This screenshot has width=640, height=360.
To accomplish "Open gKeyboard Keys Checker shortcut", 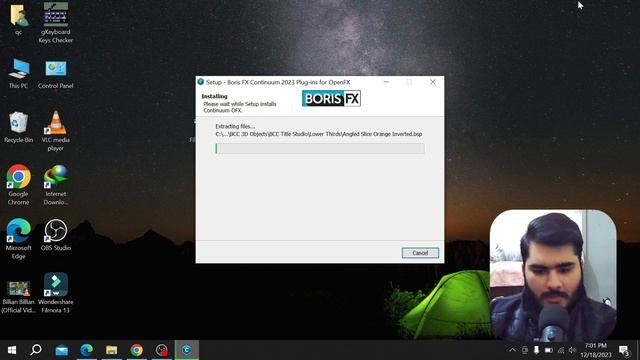I will click(x=56, y=22).
